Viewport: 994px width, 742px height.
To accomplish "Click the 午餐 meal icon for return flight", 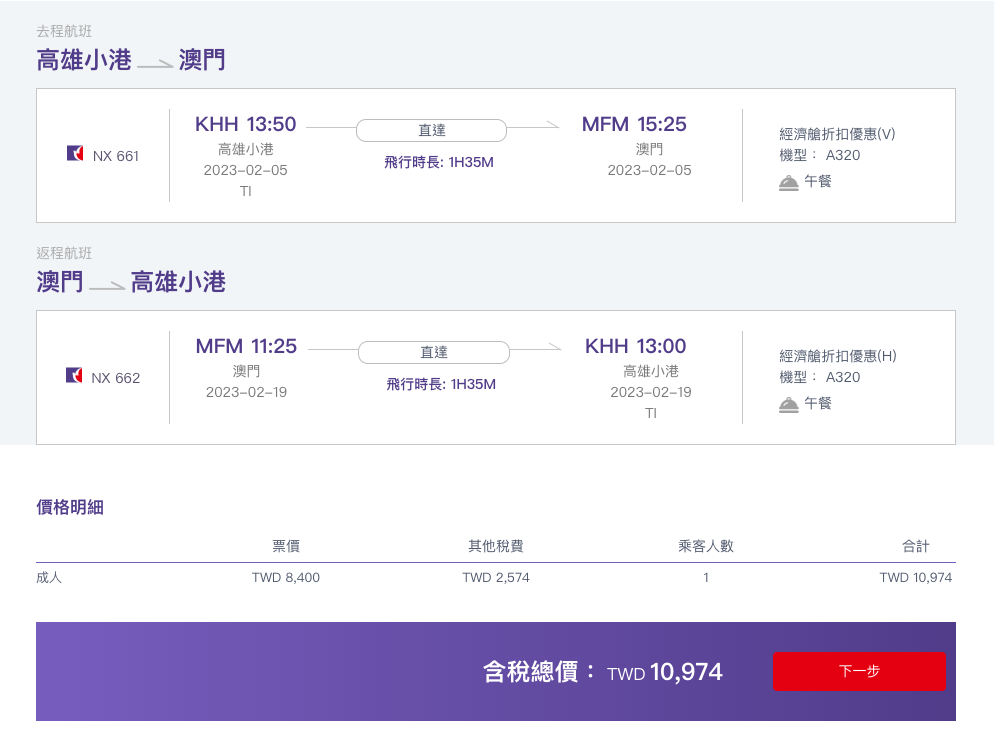I will (x=789, y=405).
